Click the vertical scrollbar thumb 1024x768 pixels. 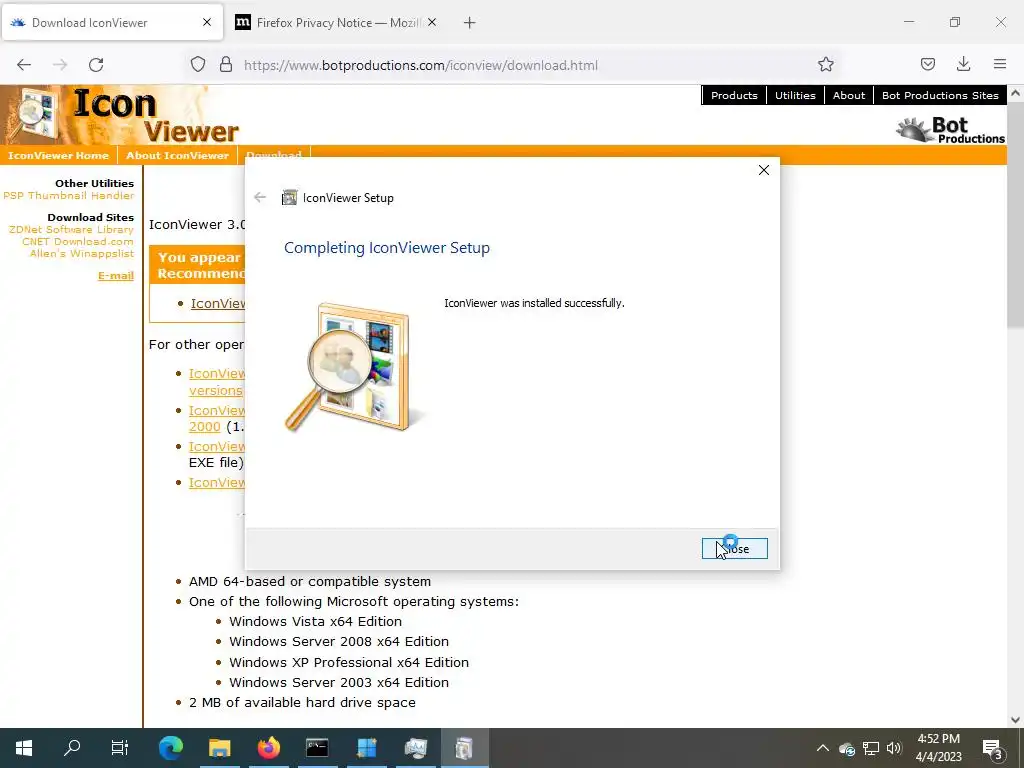(x=1016, y=216)
